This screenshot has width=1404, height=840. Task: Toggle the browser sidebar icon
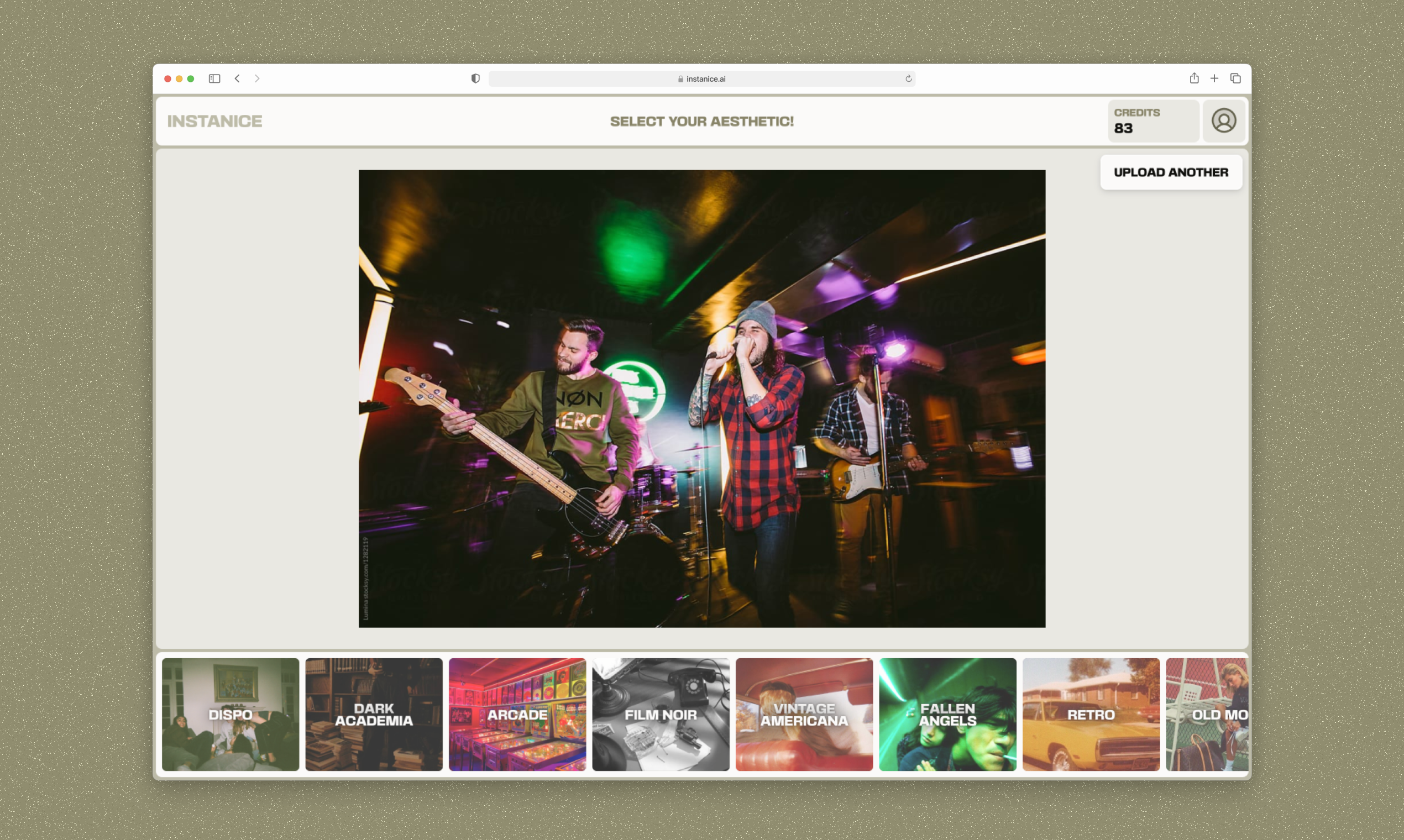point(214,78)
